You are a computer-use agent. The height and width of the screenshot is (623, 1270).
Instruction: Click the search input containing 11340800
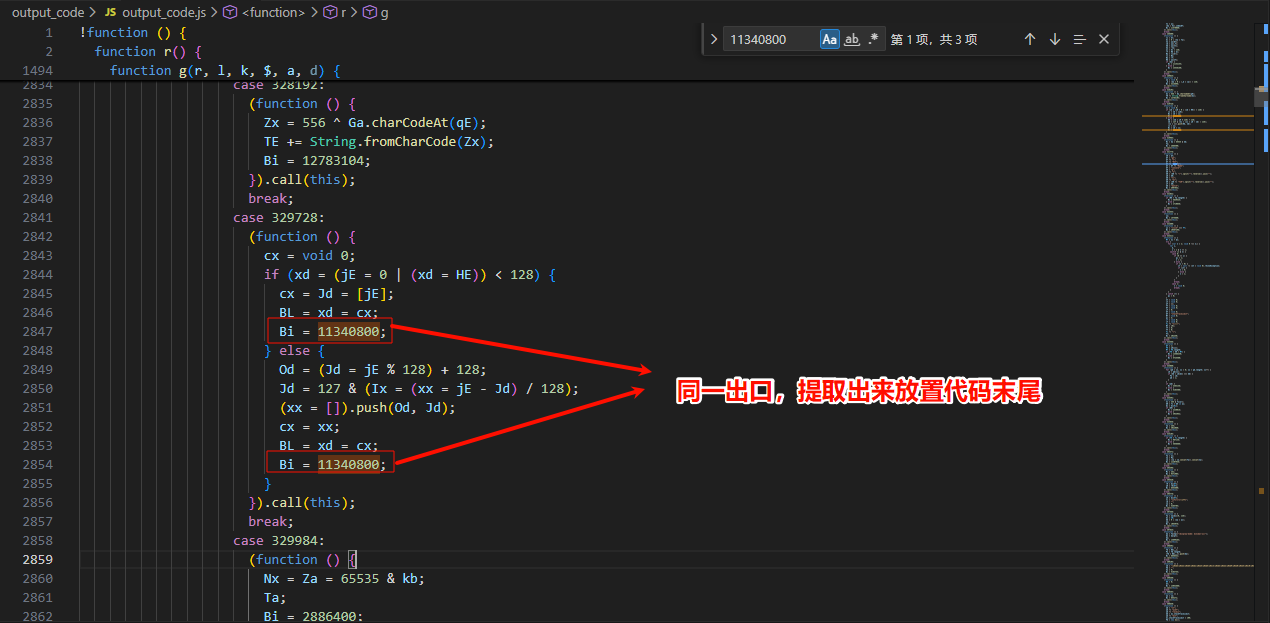[770, 39]
